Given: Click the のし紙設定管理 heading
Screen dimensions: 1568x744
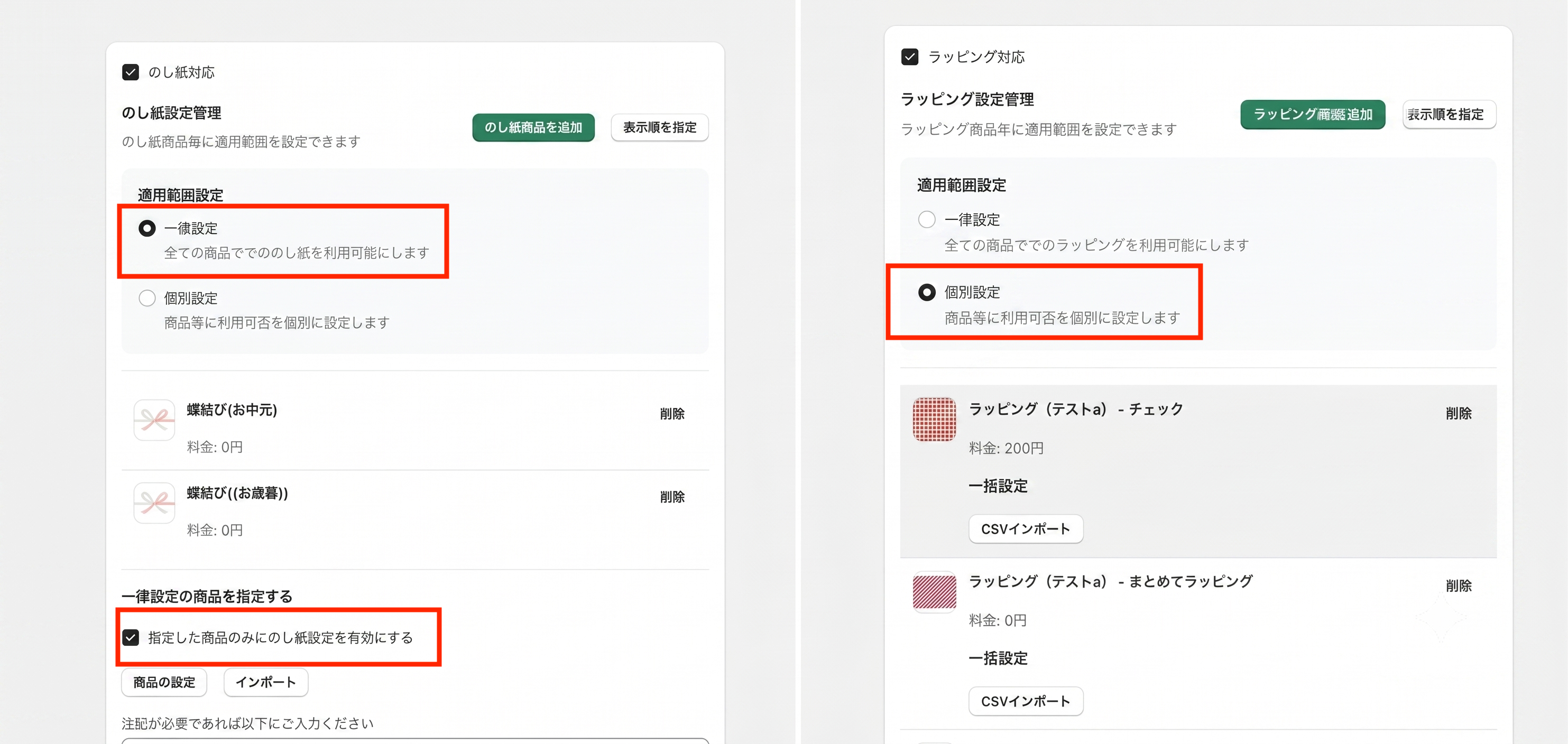Looking at the screenshot, I should coord(172,113).
